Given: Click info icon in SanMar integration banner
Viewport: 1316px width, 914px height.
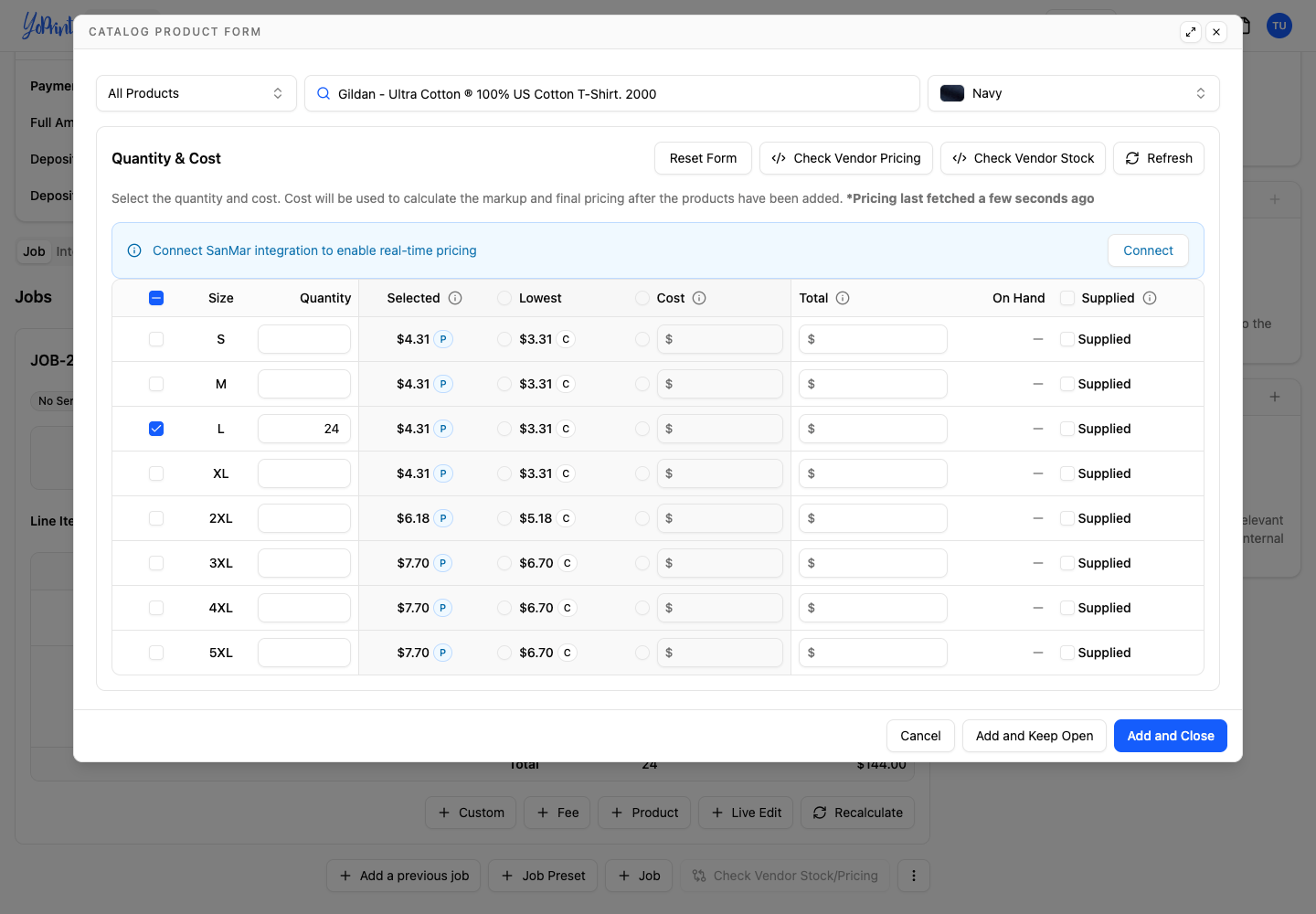Looking at the screenshot, I should [134, 250].
